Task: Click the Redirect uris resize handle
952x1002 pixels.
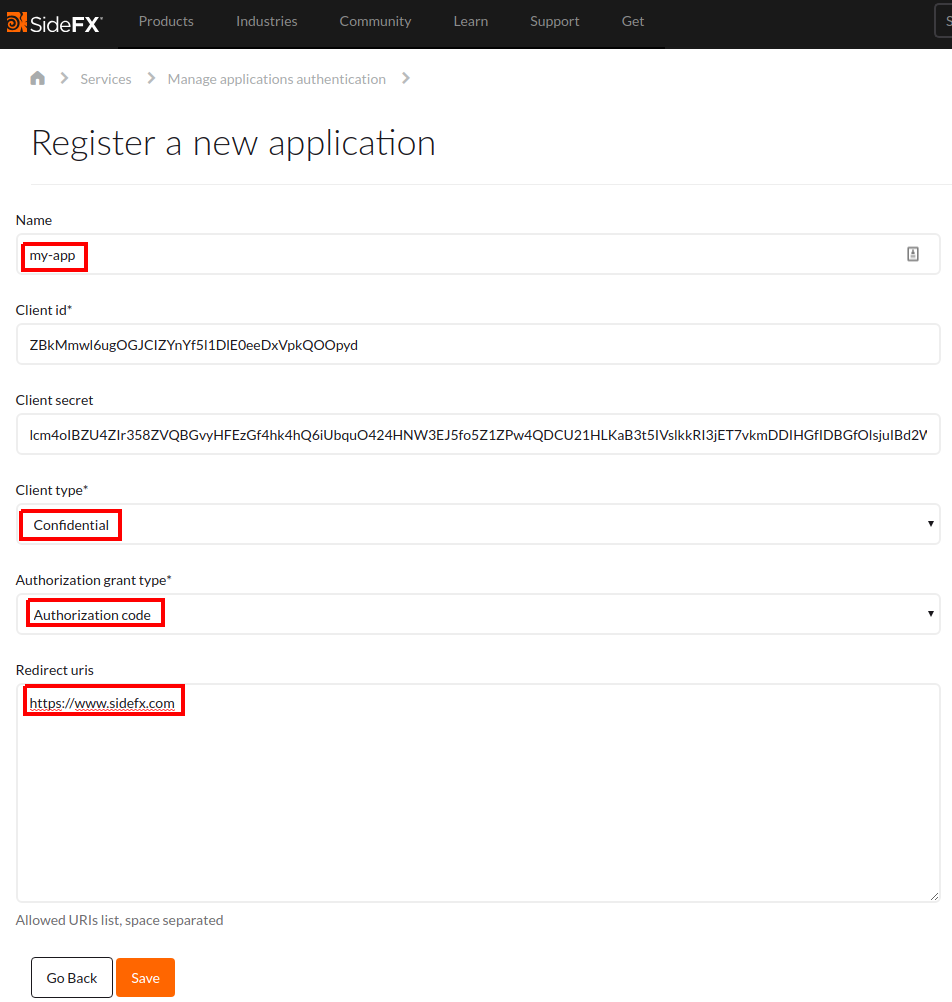Action: [934, 896]
